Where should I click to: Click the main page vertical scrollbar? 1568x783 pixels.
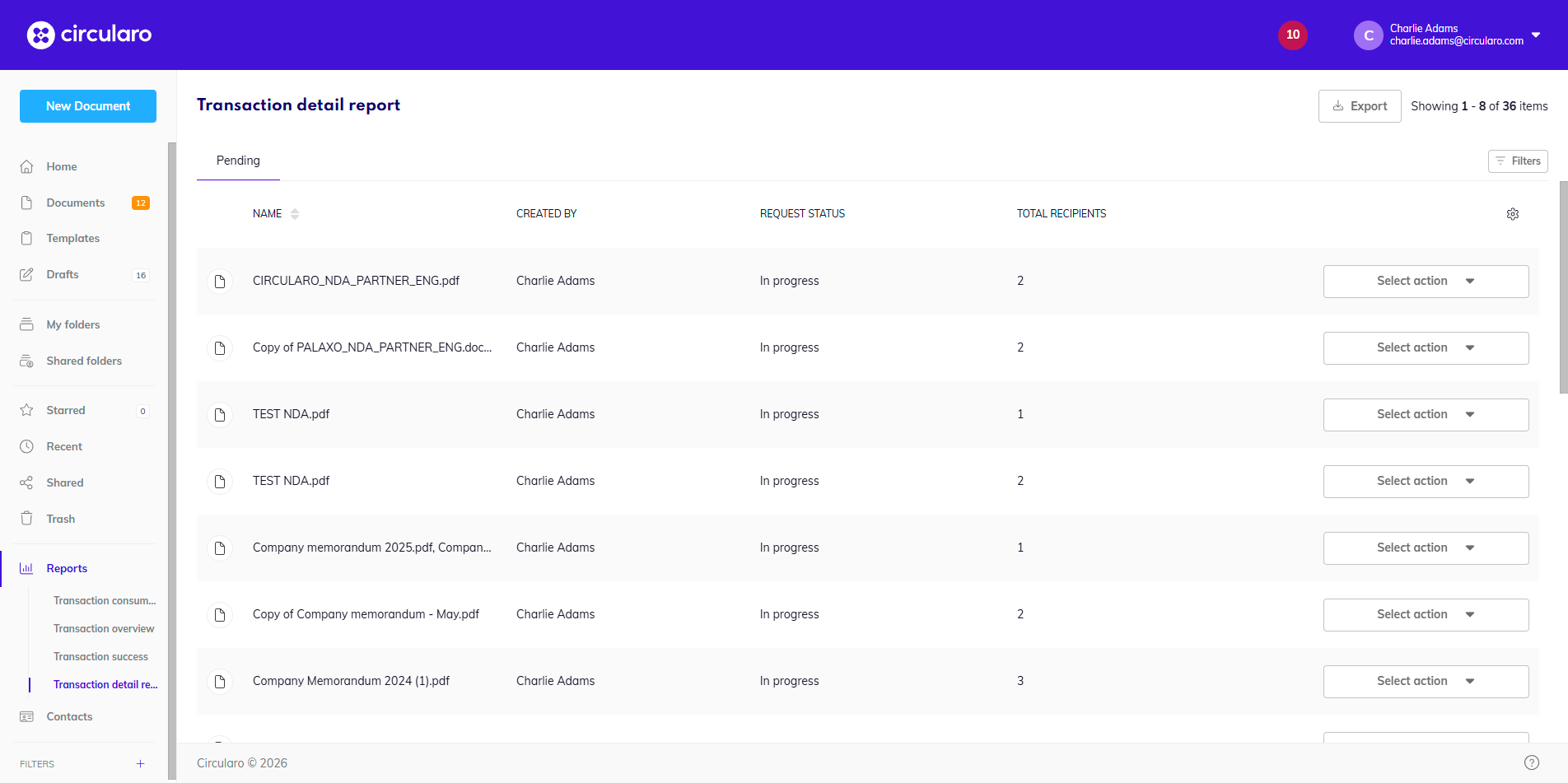[1563, 288]
